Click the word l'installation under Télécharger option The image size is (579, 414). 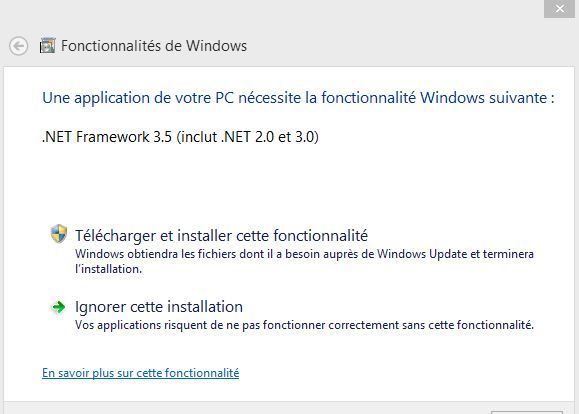(x=109, y=269)
